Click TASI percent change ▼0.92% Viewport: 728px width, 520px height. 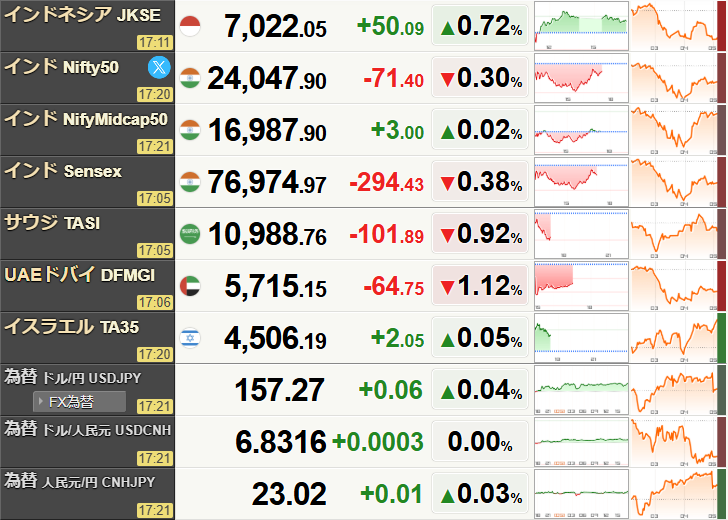click(x=480, y=234)
